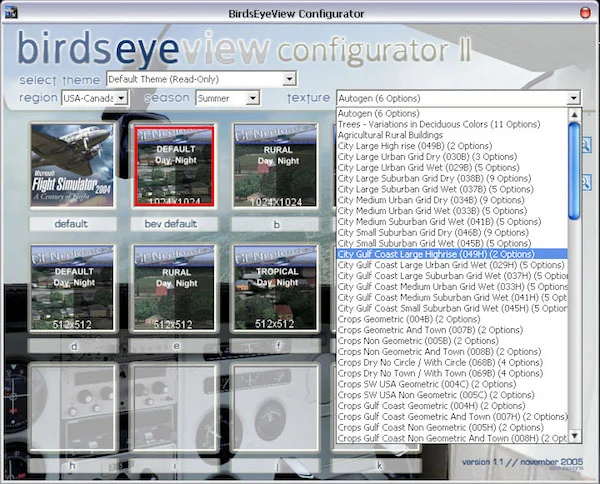The height and width of the screenshot is (484, 600).
Task: Open the region dropdown showing USA-Canada
Action: [121, 98]
